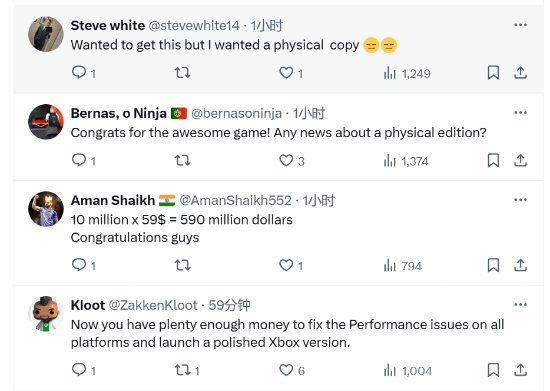Viewport: 550px width, 391px height.
Task: View analytics showing 794 views
Action: pos(402,265)
